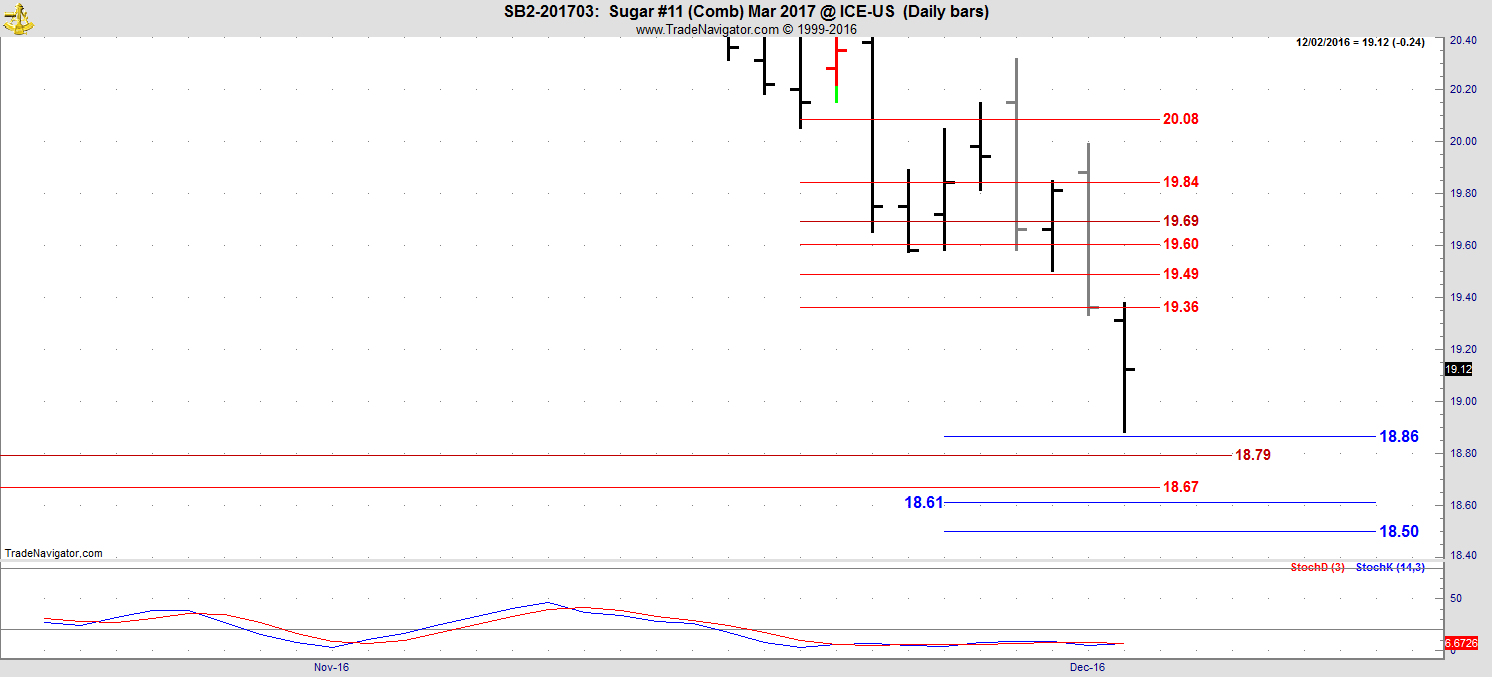
Task: Select the 18.79 red support label
Action: [1253, 455]
